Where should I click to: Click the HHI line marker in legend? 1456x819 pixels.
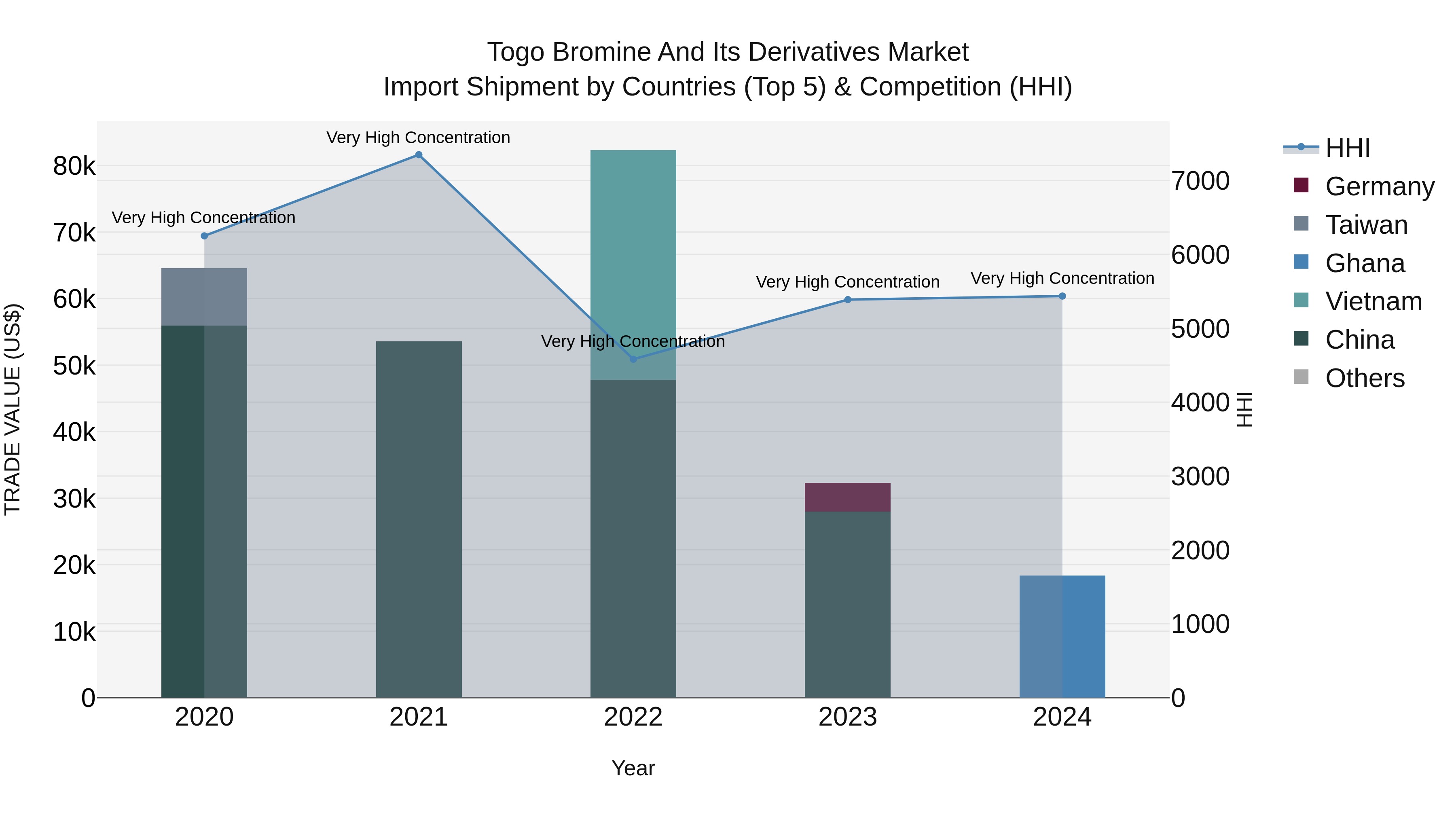1301,147
